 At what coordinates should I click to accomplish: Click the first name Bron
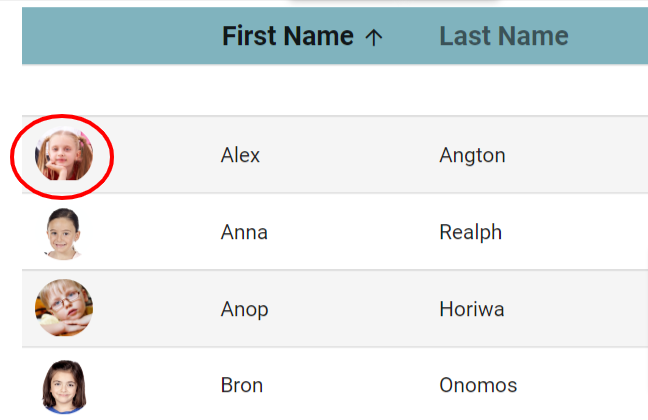click(x=242, y=385)
